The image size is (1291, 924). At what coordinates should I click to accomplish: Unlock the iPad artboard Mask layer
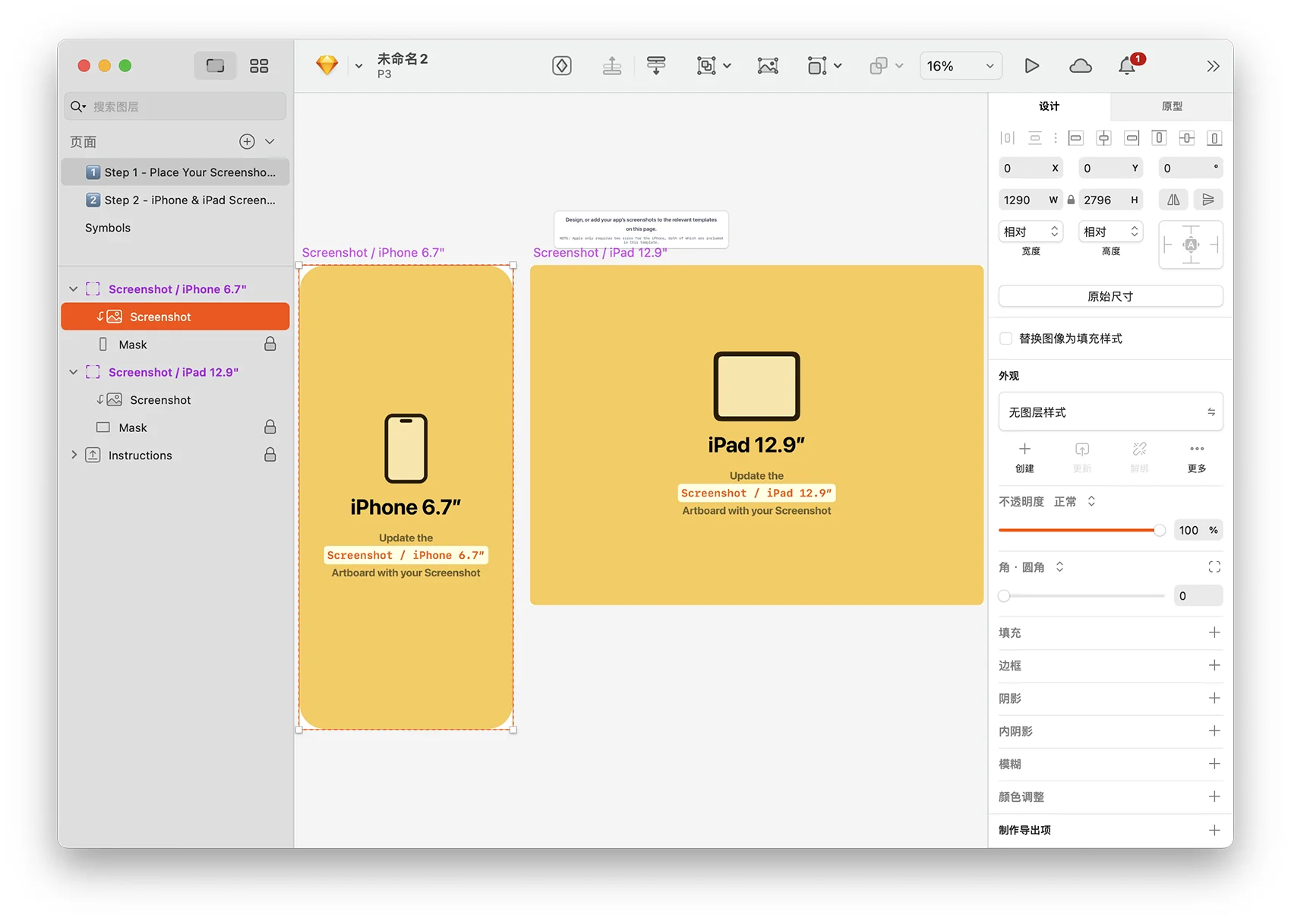270,427
